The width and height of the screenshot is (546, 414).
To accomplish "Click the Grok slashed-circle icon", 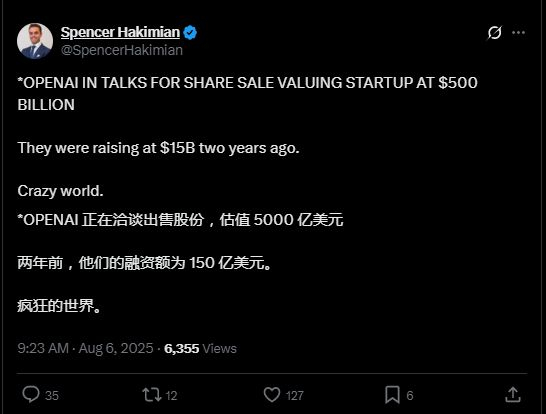I will click(x=494, y=33).
